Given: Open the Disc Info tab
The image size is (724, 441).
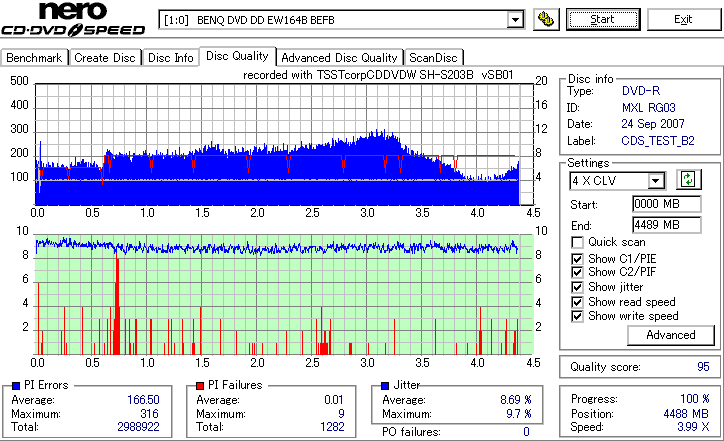Looking at the screenshot, I should (170, 58).
